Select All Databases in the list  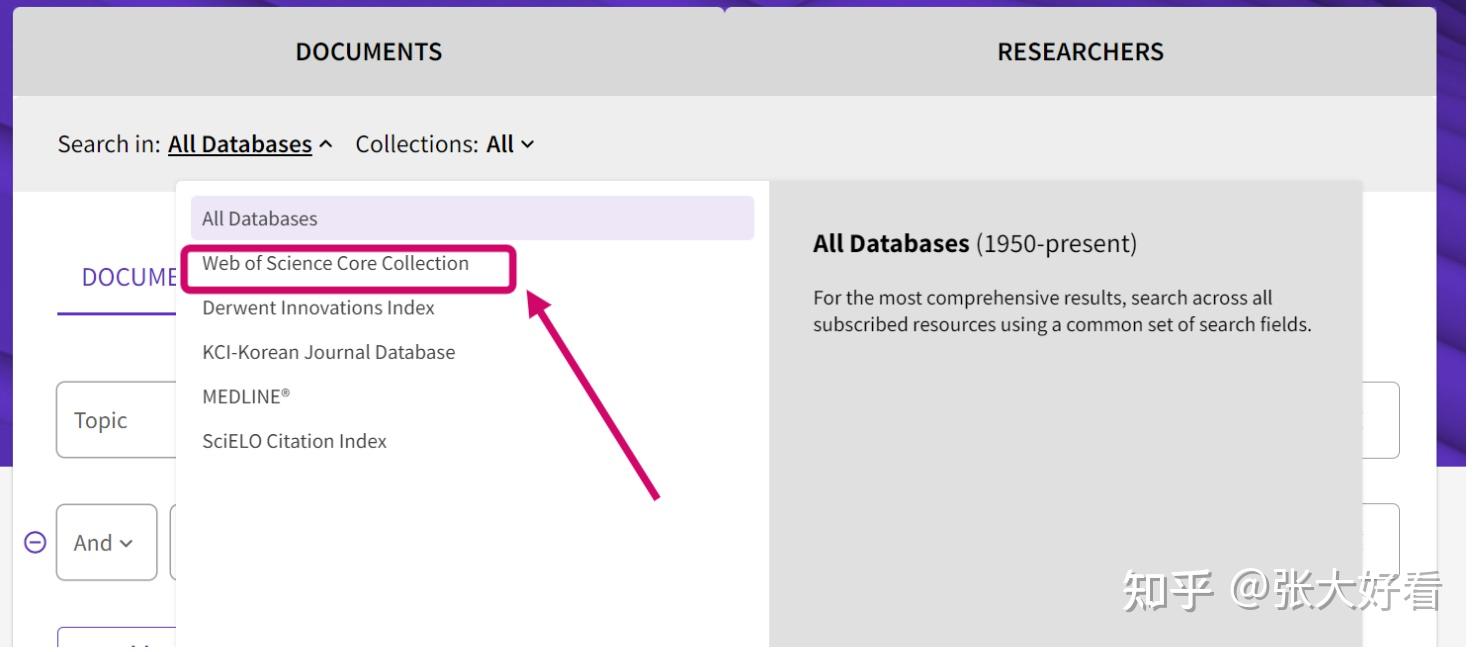tap(472, 218)
